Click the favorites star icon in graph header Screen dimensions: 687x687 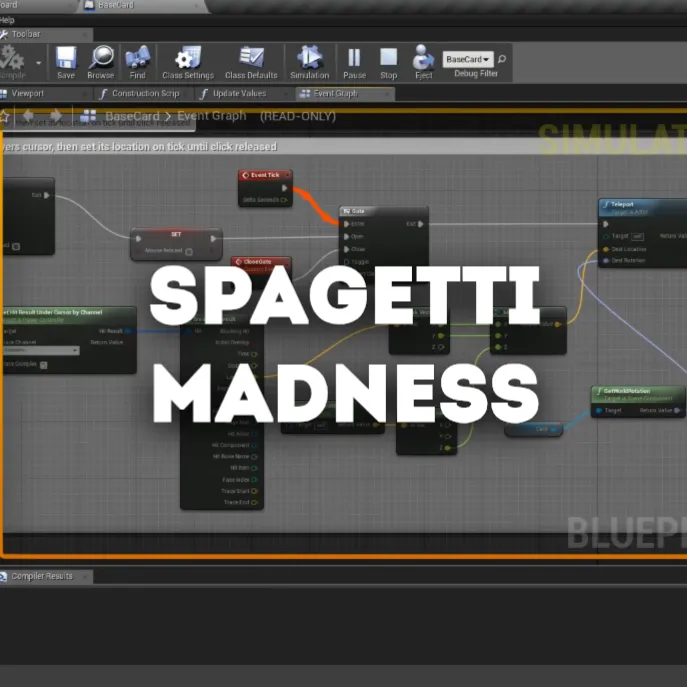4,117
